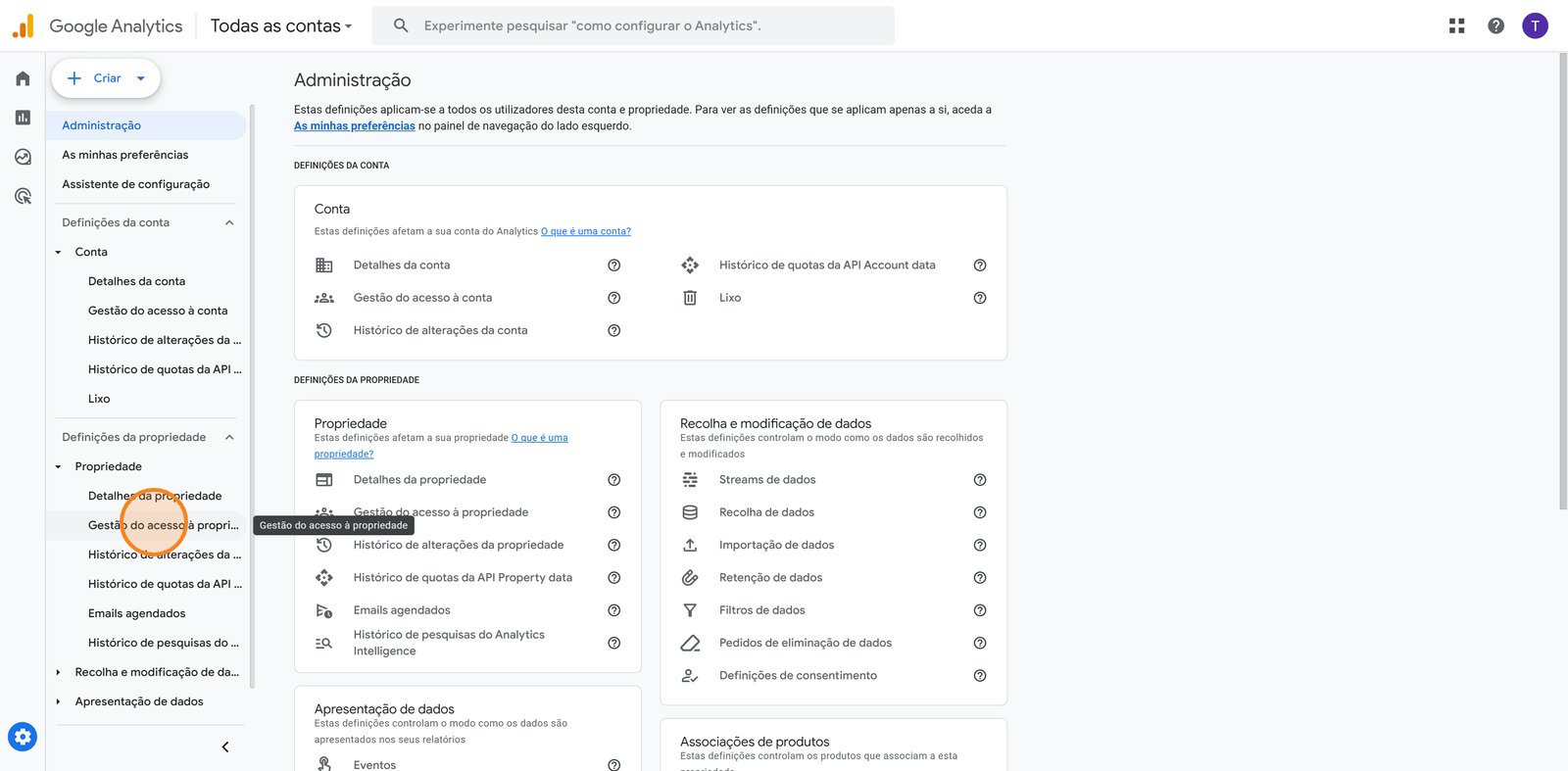Click the help question mark in header

pyautogui.click(x=1495, y=25)
